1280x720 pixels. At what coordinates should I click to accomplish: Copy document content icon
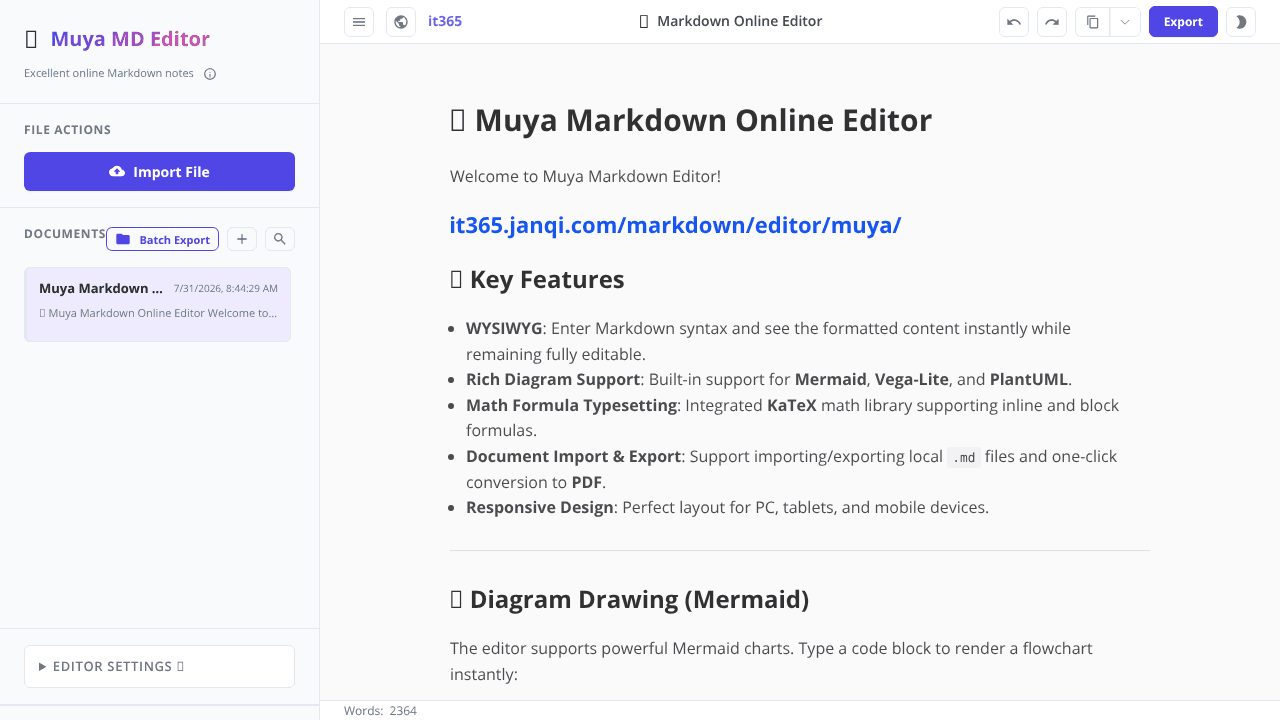click(x=1093, y=22)
